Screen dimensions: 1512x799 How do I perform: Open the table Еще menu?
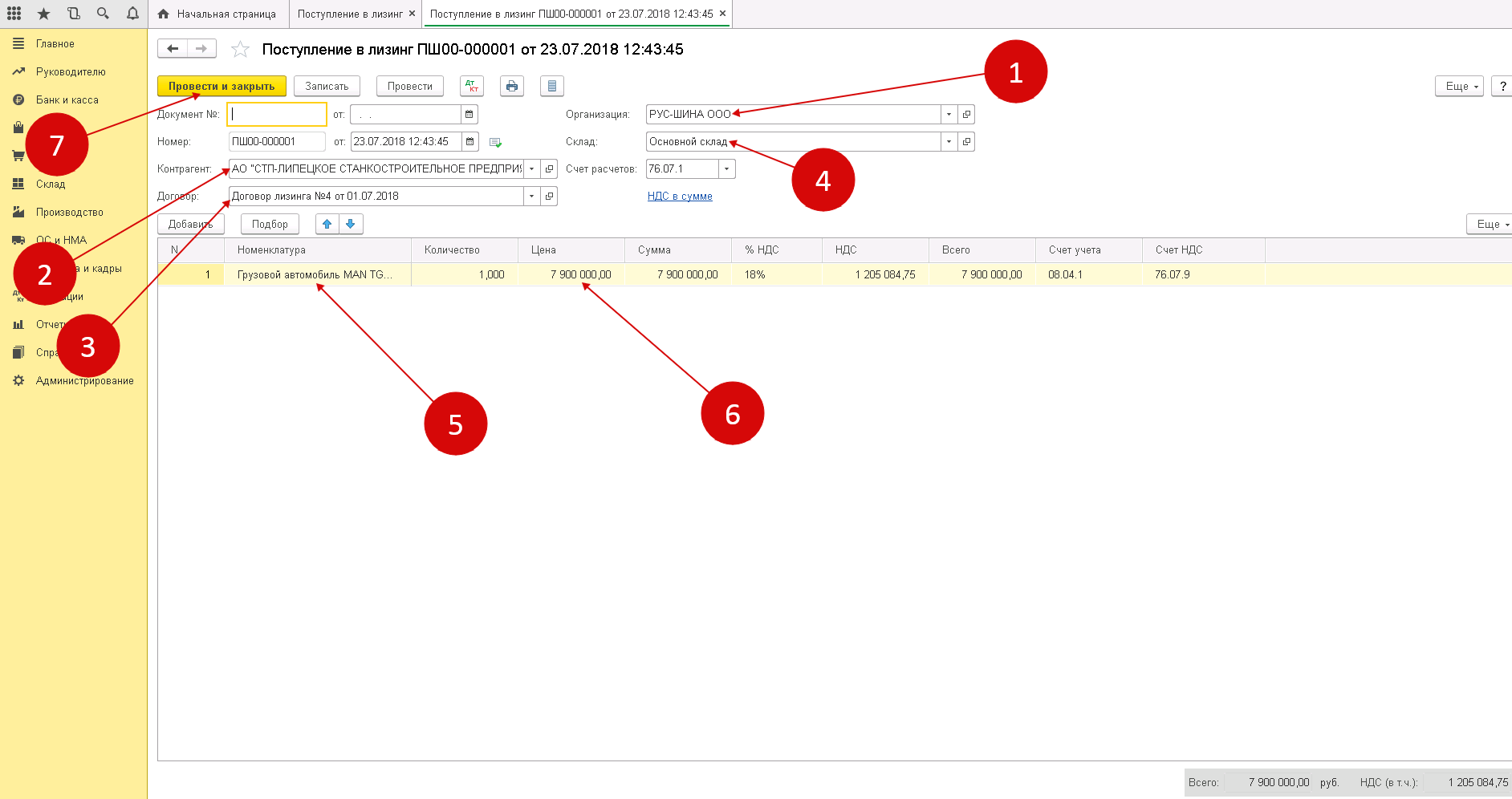pyautogui.click(x=1490, y=224)
